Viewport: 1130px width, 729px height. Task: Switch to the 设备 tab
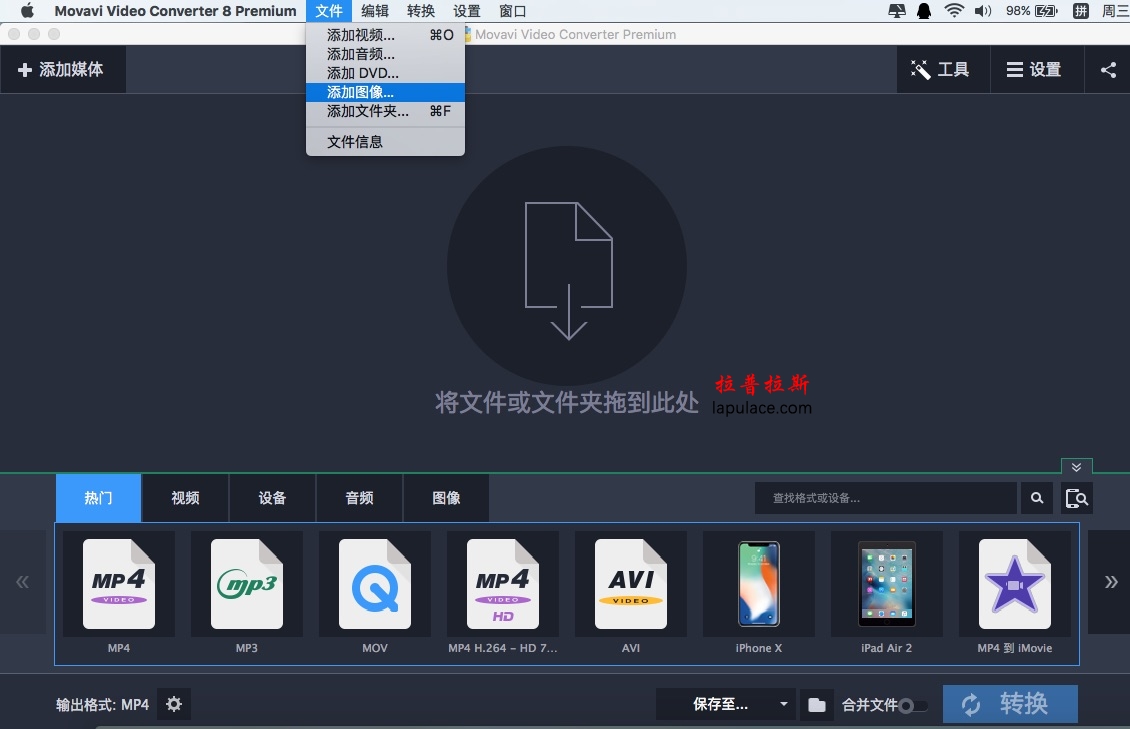pos(272,498)
